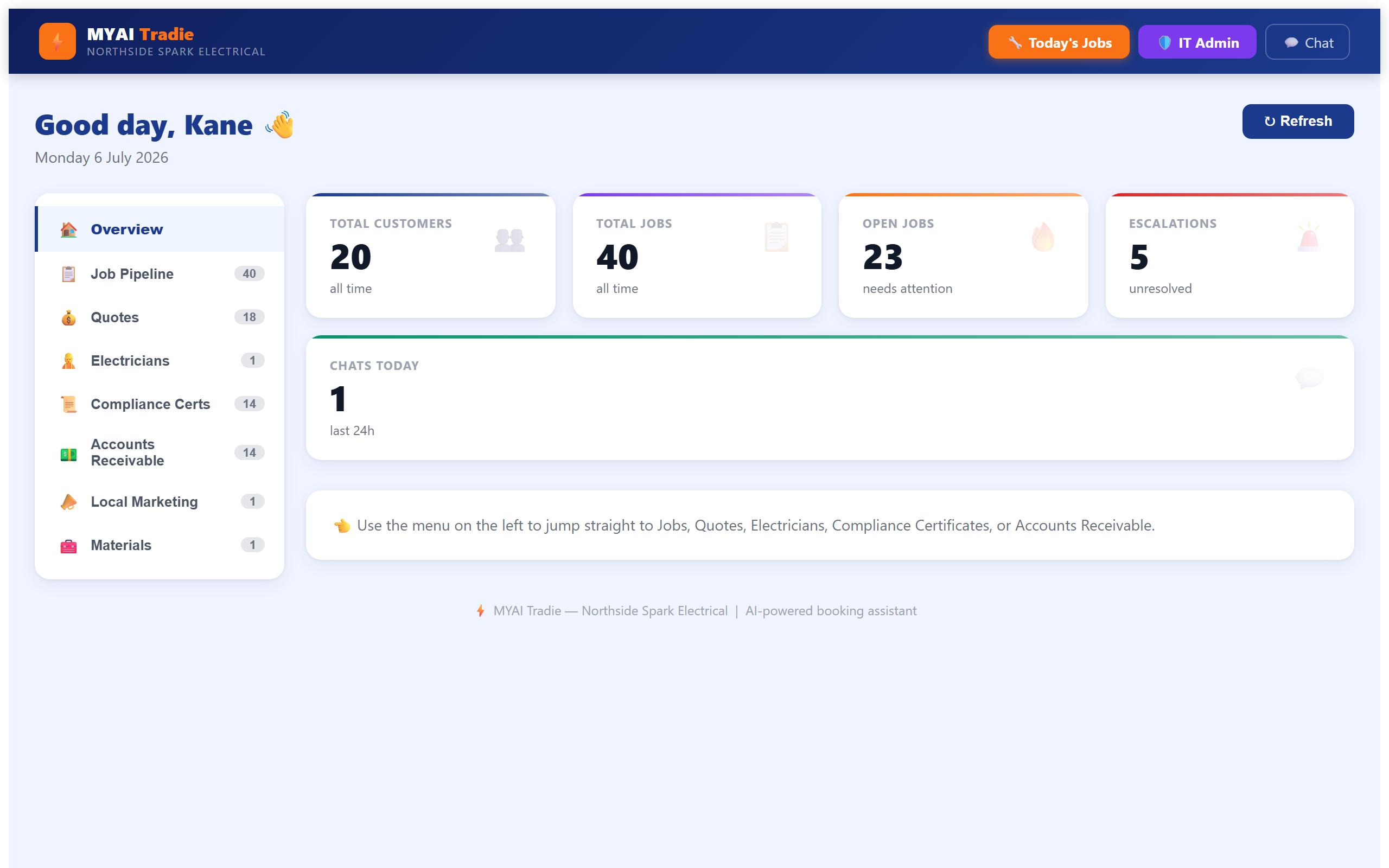Click the waving hand emoji
1389x868 pixels.
point(280,125)
